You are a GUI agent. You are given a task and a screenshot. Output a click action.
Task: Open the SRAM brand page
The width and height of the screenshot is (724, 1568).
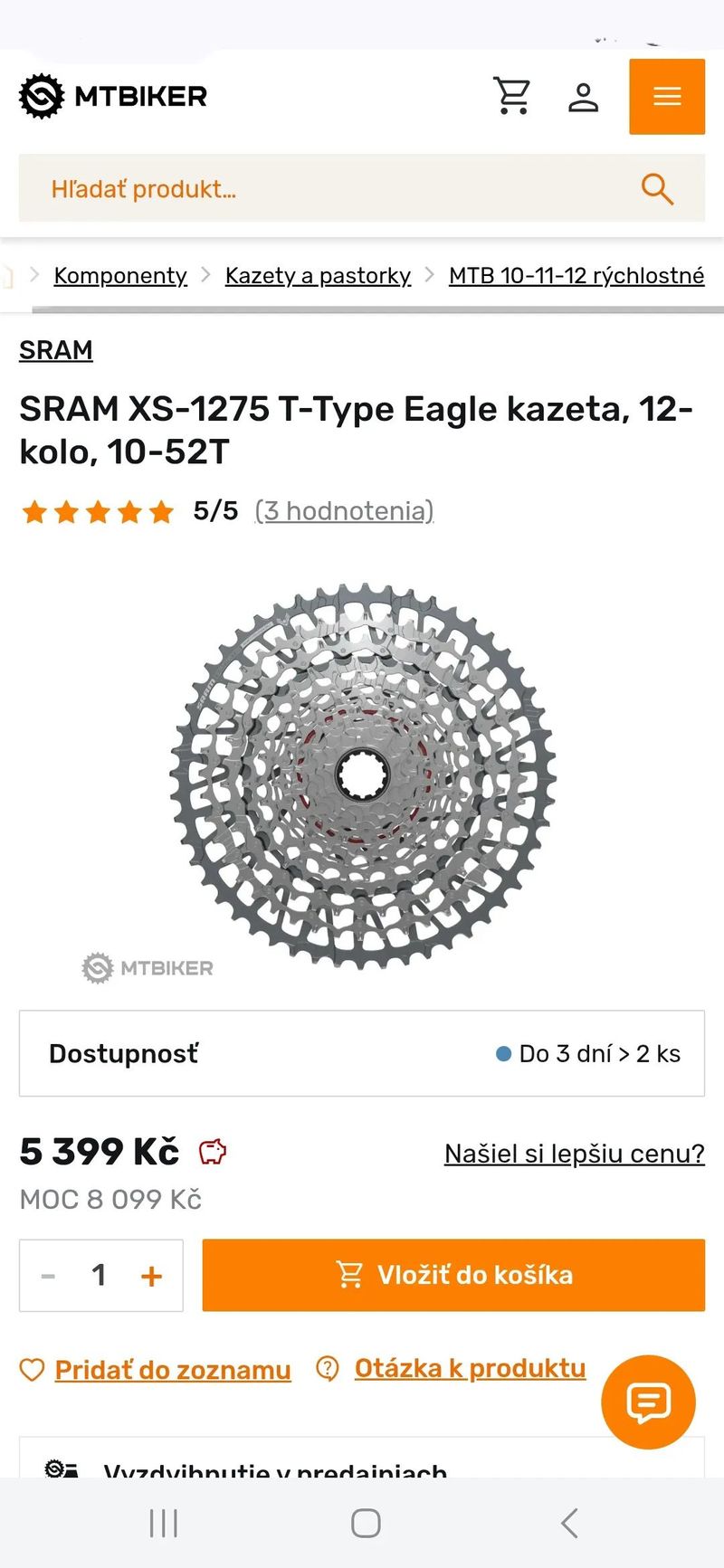coord(56,350)
